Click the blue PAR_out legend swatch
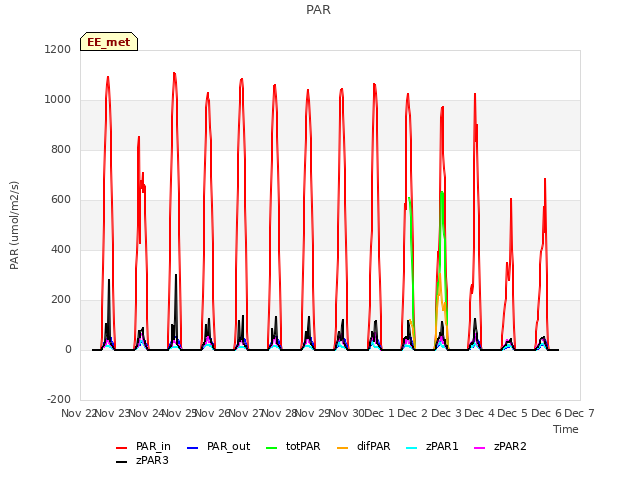The width and height of the screenshot is (640, 480). 192,448
